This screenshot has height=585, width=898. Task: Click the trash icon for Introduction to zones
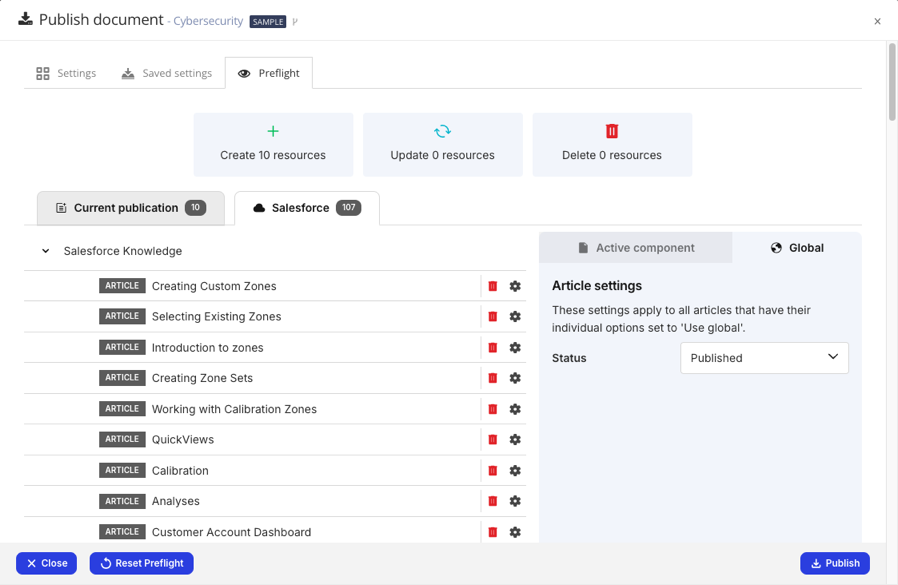coord(492,347)
